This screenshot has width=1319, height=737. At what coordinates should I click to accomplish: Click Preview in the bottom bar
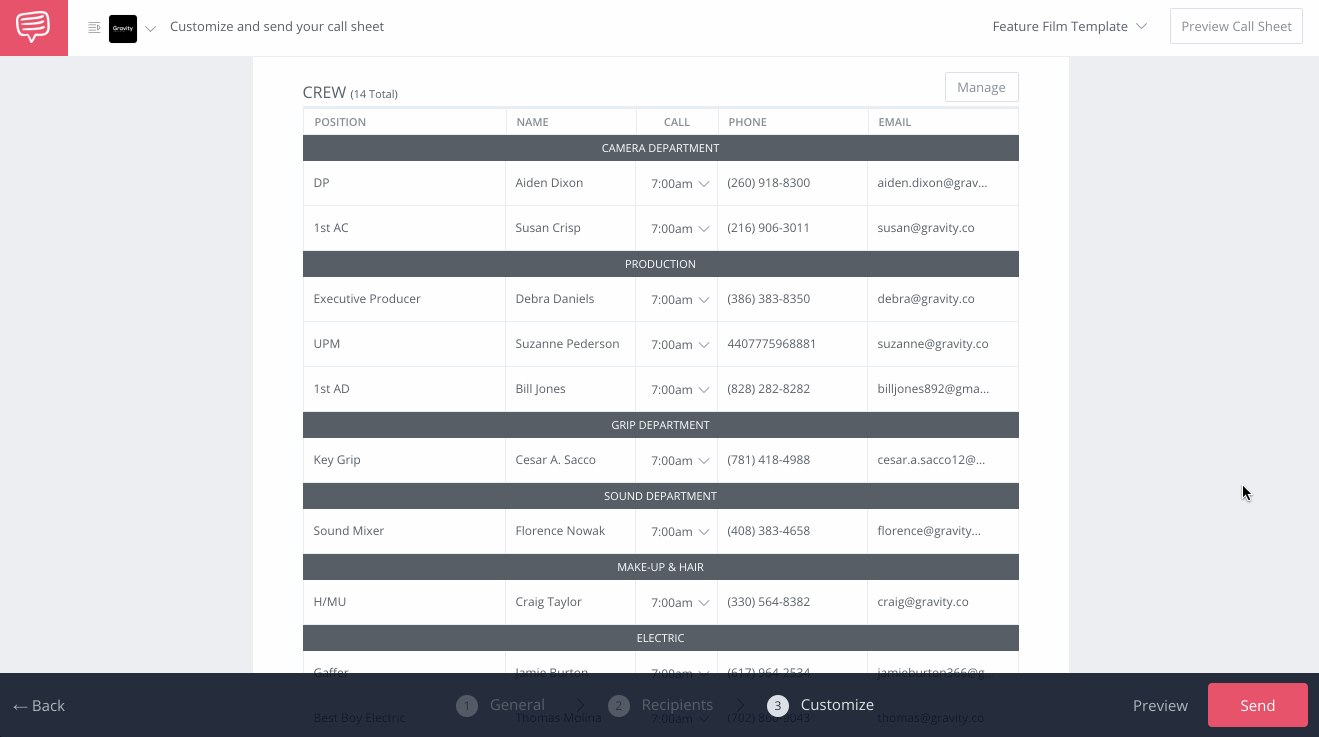[1160, 705]
